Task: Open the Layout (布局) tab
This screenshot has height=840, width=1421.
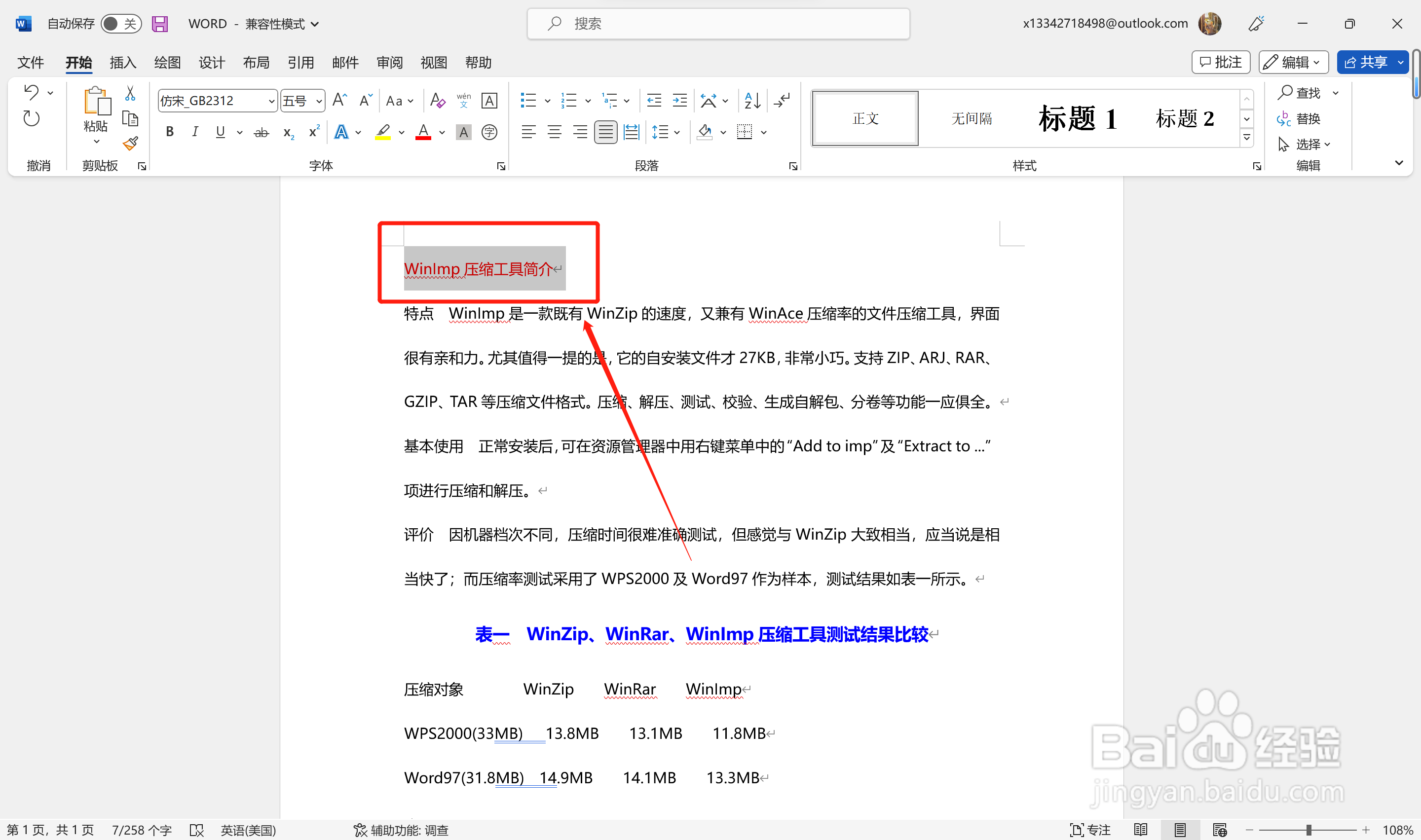Action: 256,62
